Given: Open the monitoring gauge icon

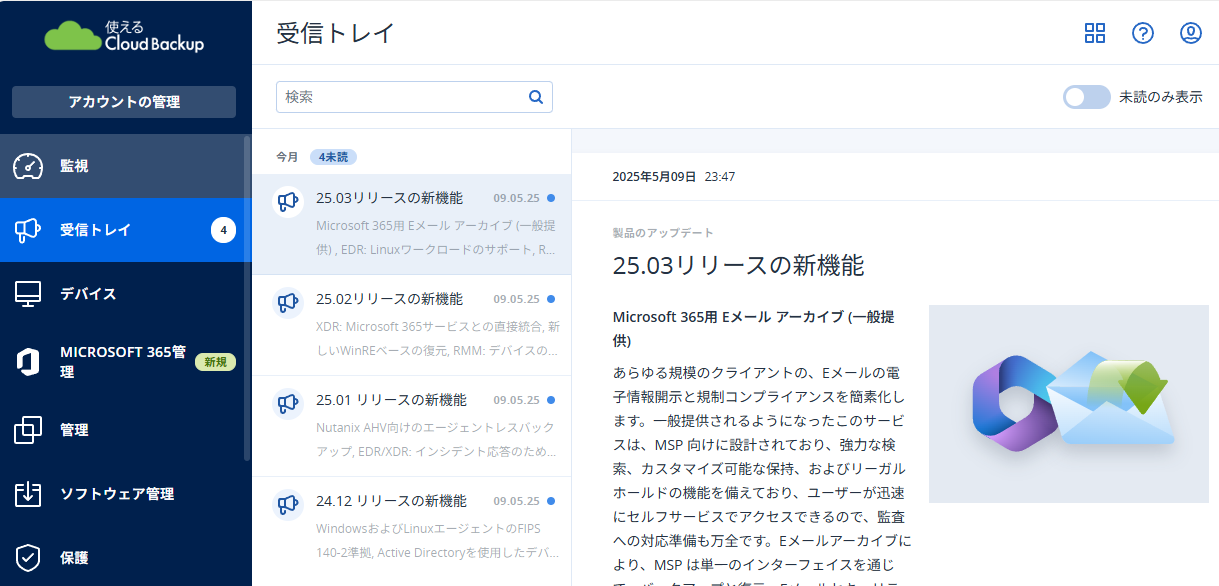Looking at the screenshot, I should tap(28, 166).
